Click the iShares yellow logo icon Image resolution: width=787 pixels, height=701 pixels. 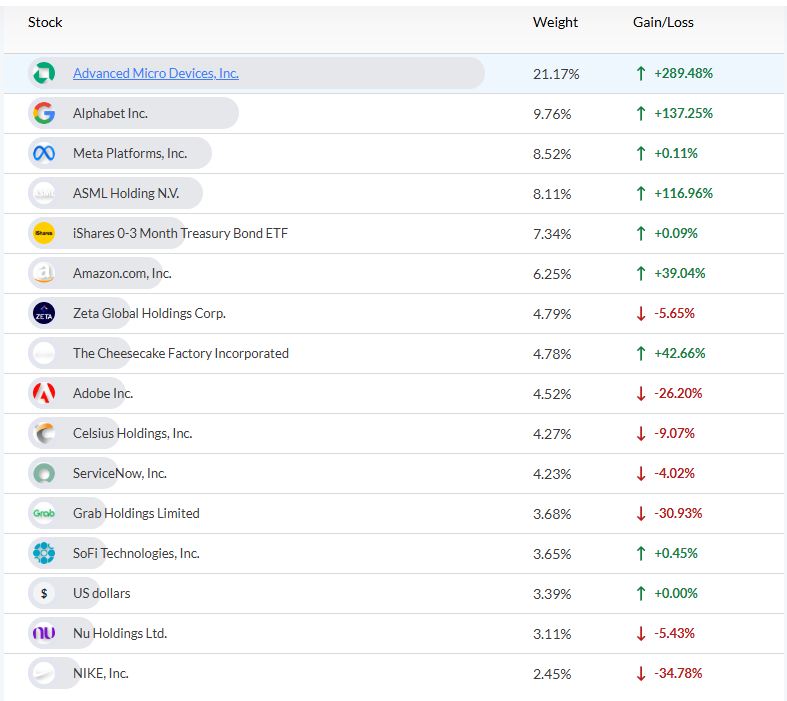coord(44,233)
